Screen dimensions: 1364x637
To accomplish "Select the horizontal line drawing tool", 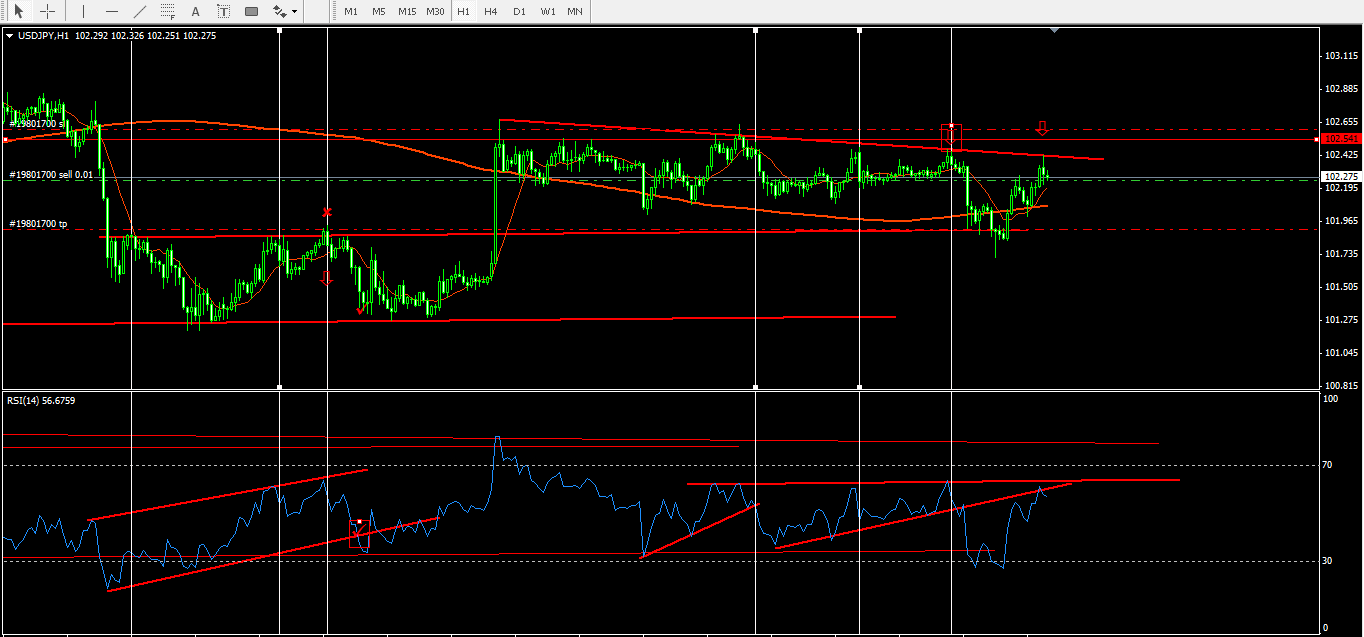I will pos(111,11).
